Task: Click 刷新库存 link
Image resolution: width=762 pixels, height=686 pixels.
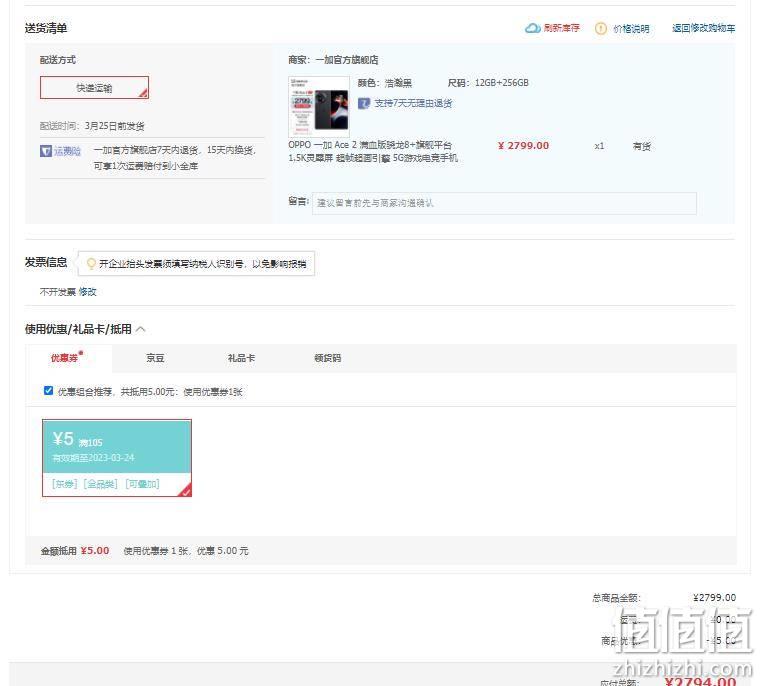Action: [561, 28]
